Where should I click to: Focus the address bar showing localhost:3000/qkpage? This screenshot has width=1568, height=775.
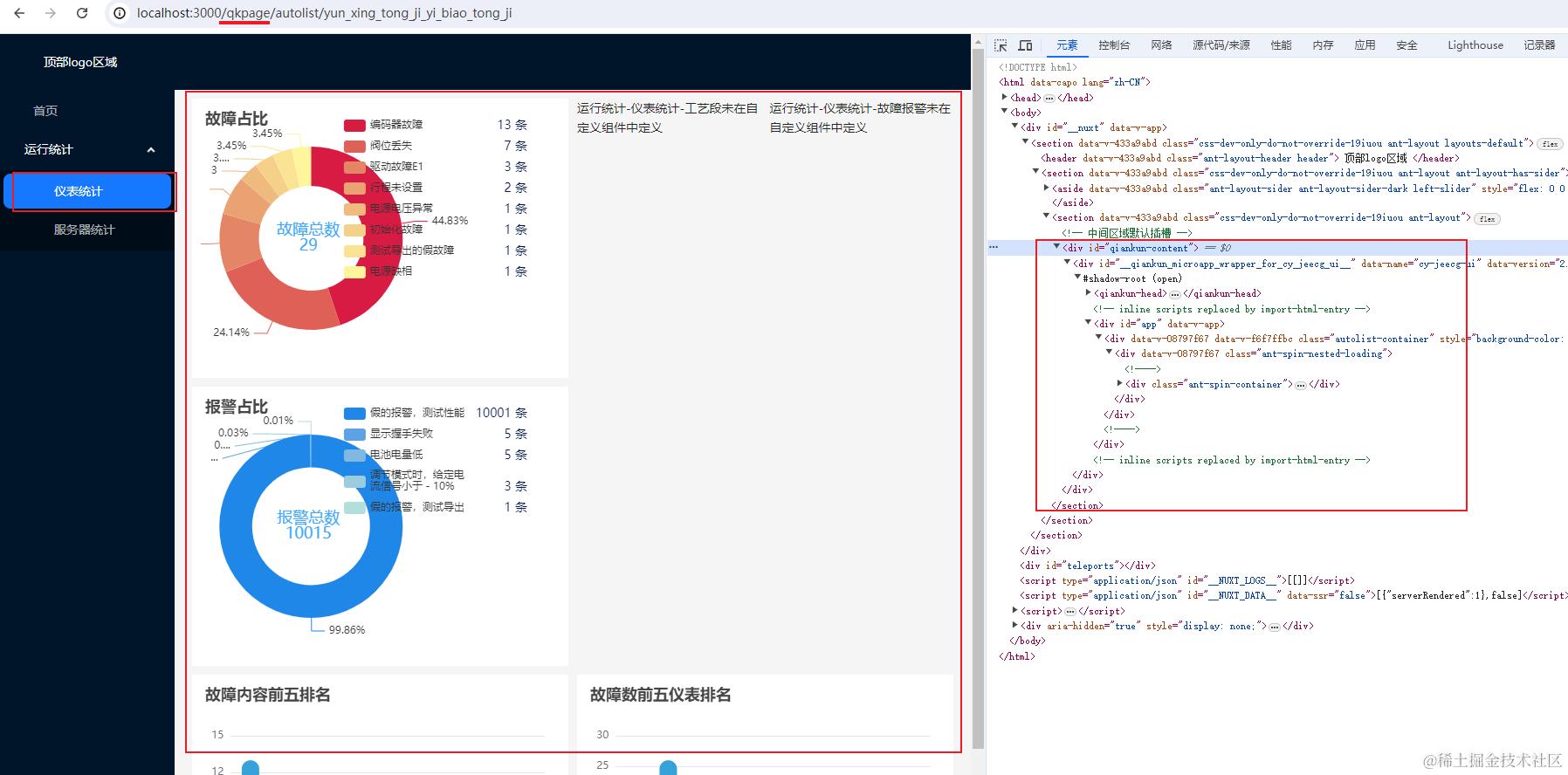325,13
